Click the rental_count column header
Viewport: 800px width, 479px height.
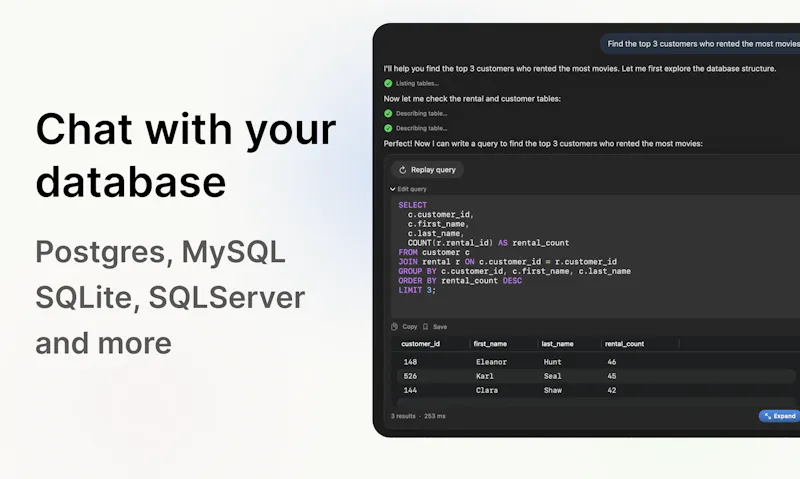624,344
